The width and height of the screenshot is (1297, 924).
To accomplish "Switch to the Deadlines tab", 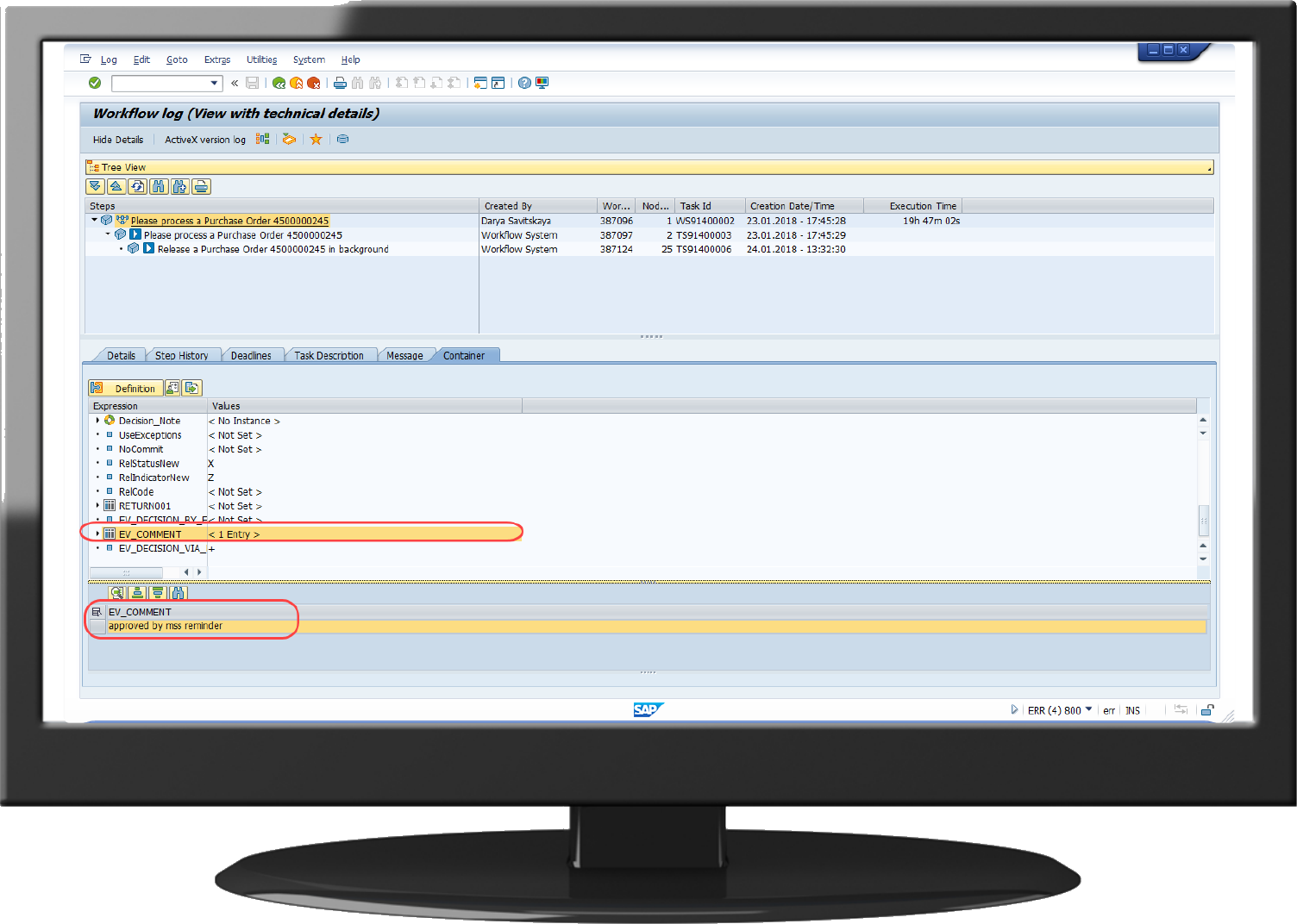I will click(251, 355).
